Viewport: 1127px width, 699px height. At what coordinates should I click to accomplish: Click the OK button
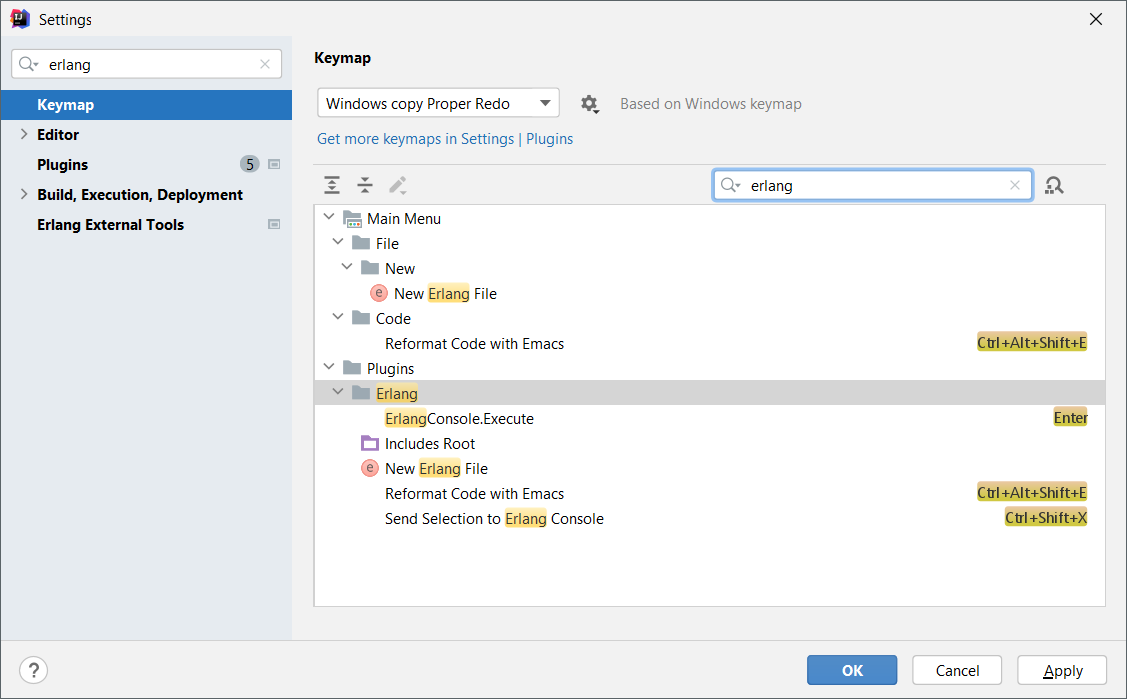(x=852, y=670)
